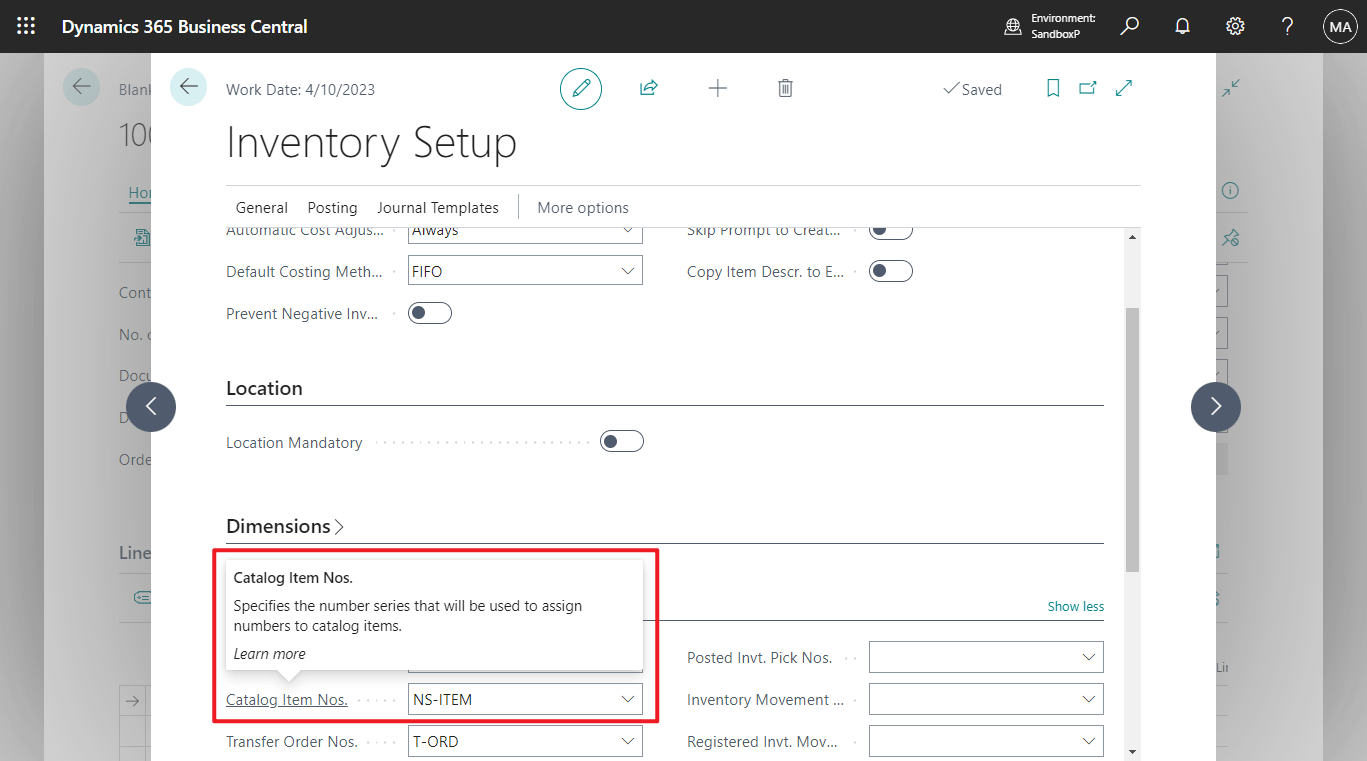Viewport: 1367px width, 761px height.
Task: Click Dynamics 365 Business Central title
Action: tap(185, 27)
